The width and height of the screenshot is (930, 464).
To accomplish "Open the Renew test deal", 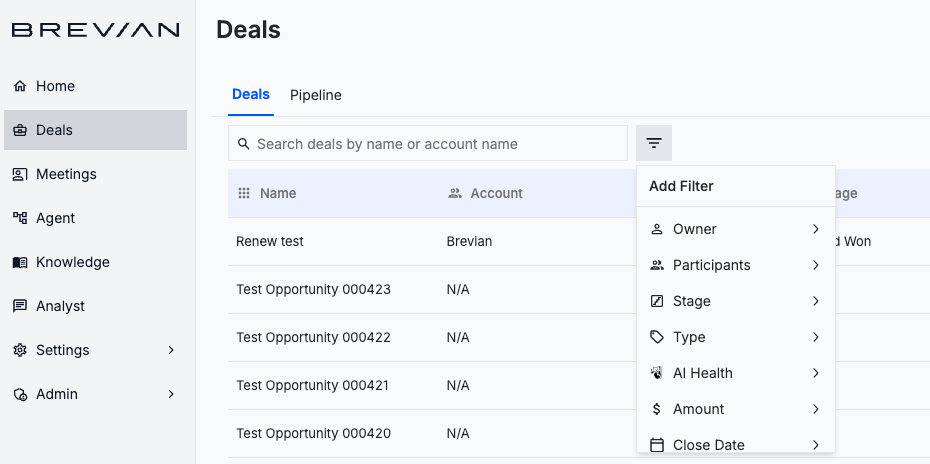I will click(x=270, y=241).
